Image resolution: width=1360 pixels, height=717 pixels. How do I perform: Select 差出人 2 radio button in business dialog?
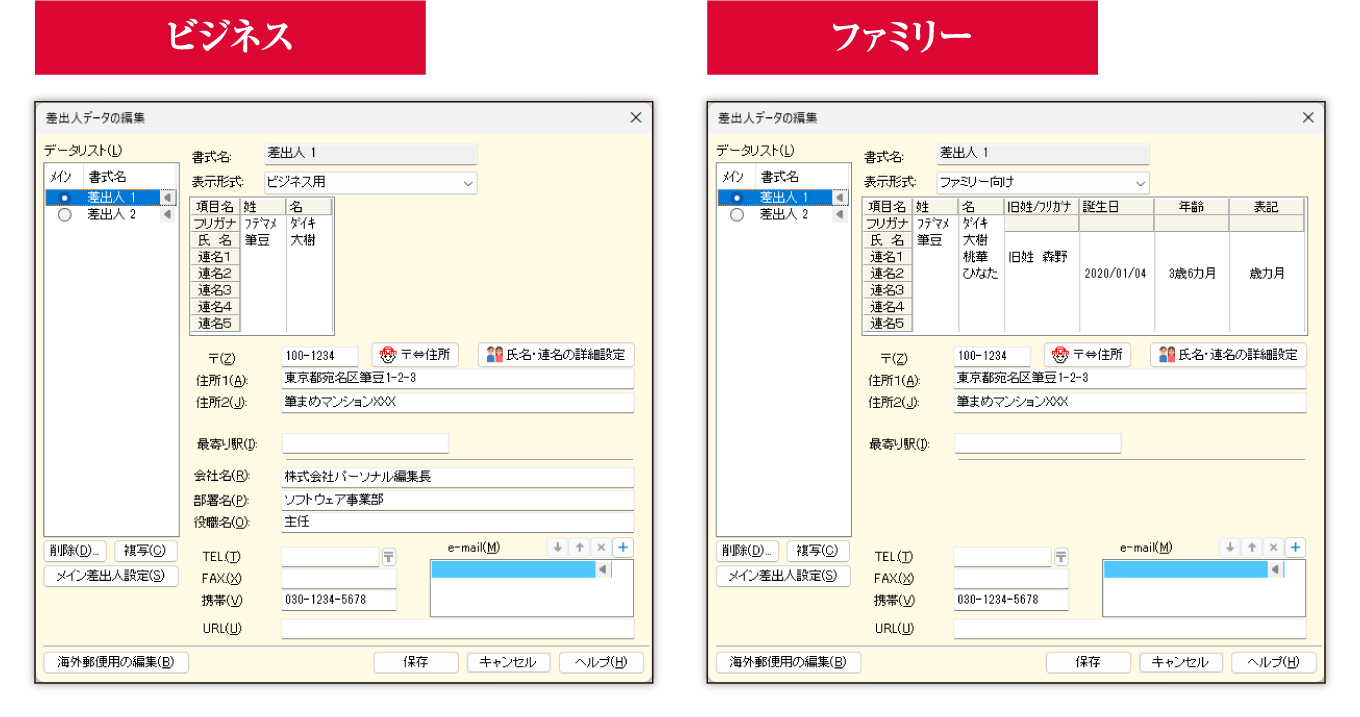(x=64, y=213)
